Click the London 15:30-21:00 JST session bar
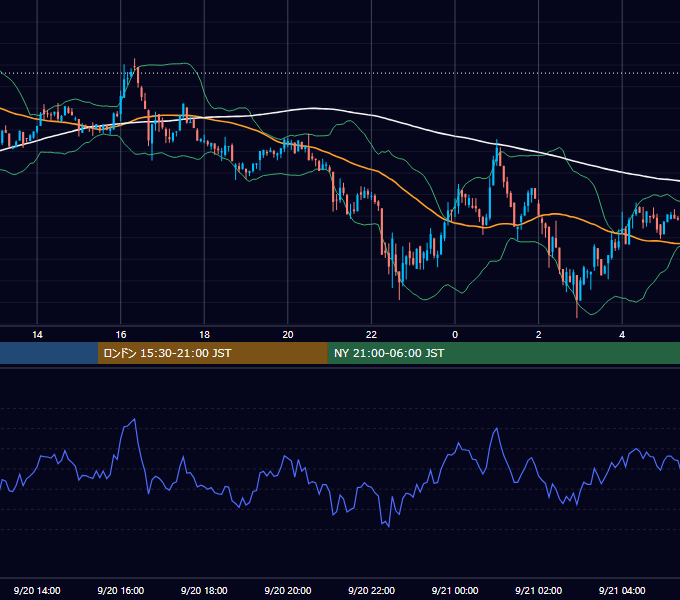 click(212, 353)
